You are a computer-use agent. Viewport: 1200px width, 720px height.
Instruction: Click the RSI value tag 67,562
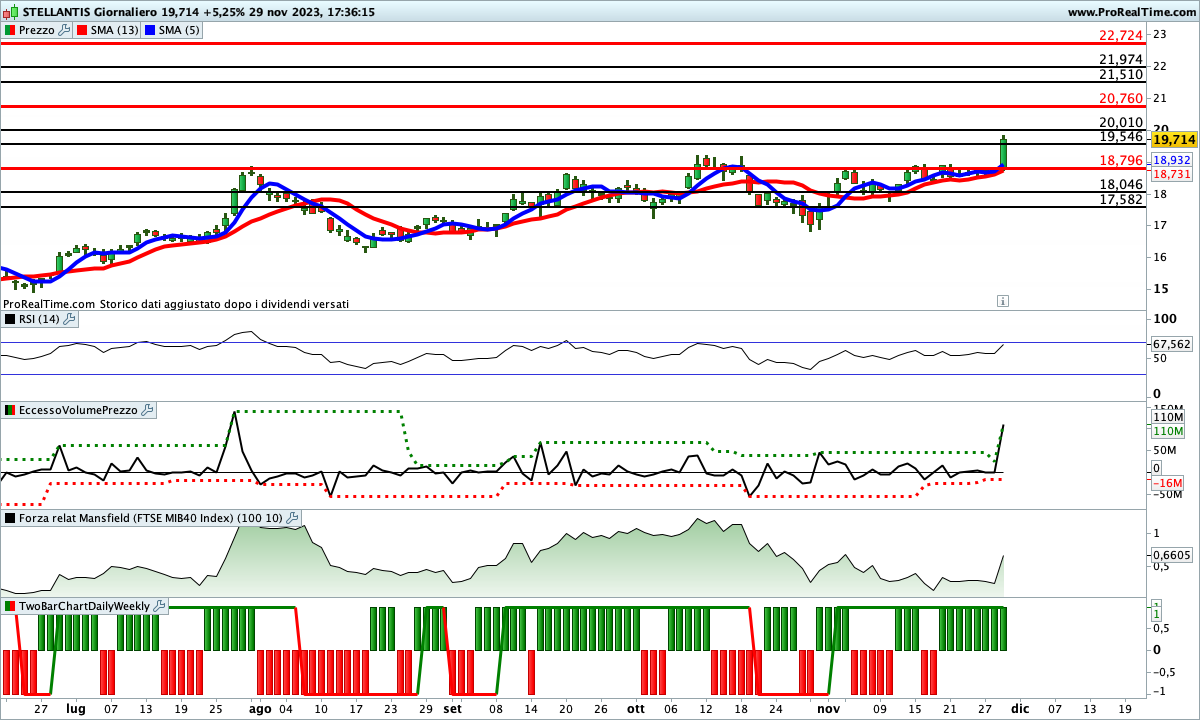1172,344
